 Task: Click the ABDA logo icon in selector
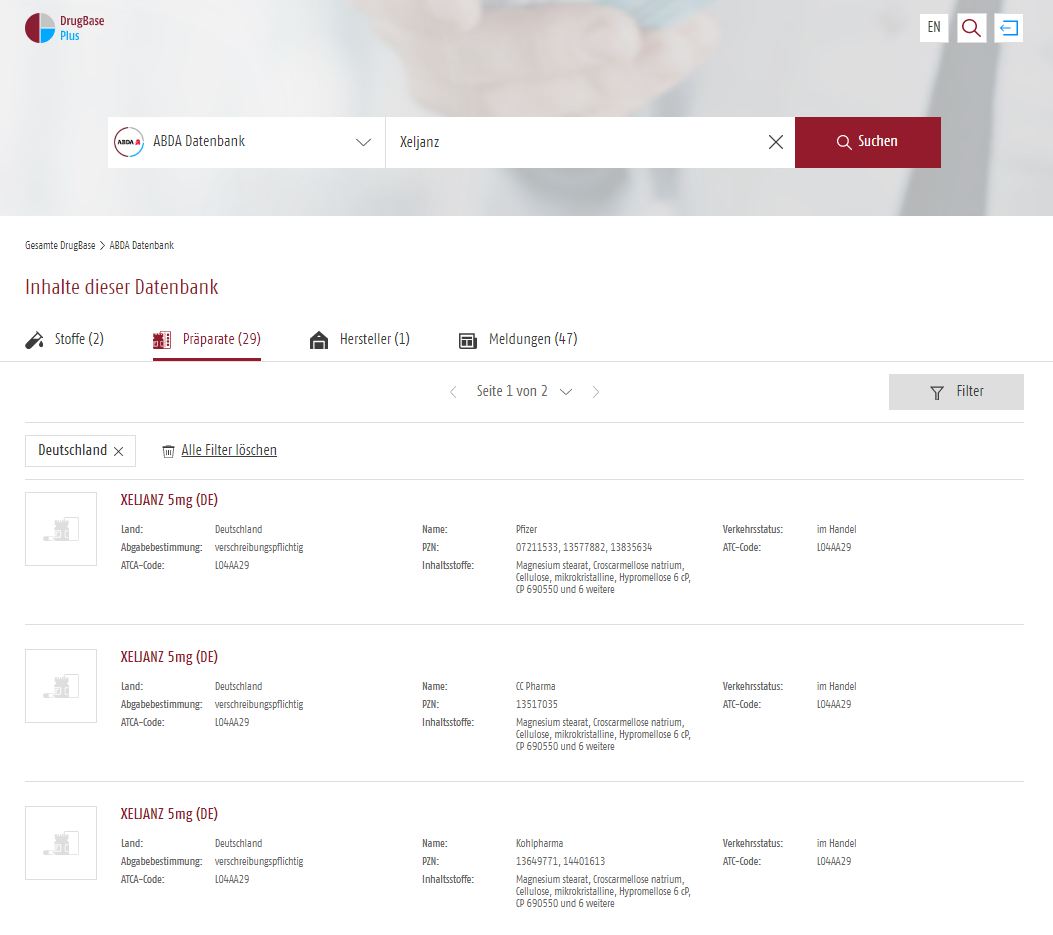[129, 142]
